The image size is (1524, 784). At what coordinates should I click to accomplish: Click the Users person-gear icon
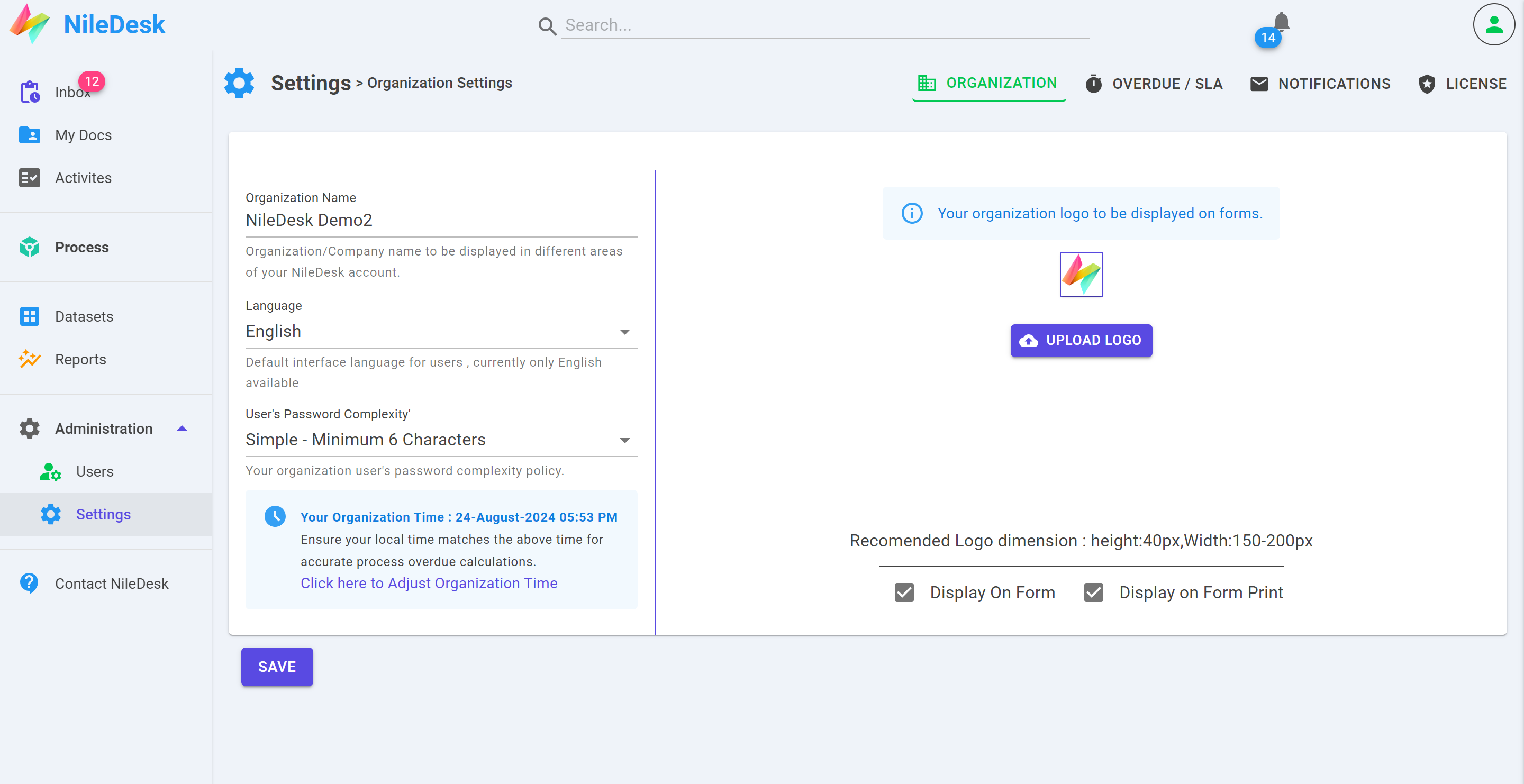tap(51, 471)
